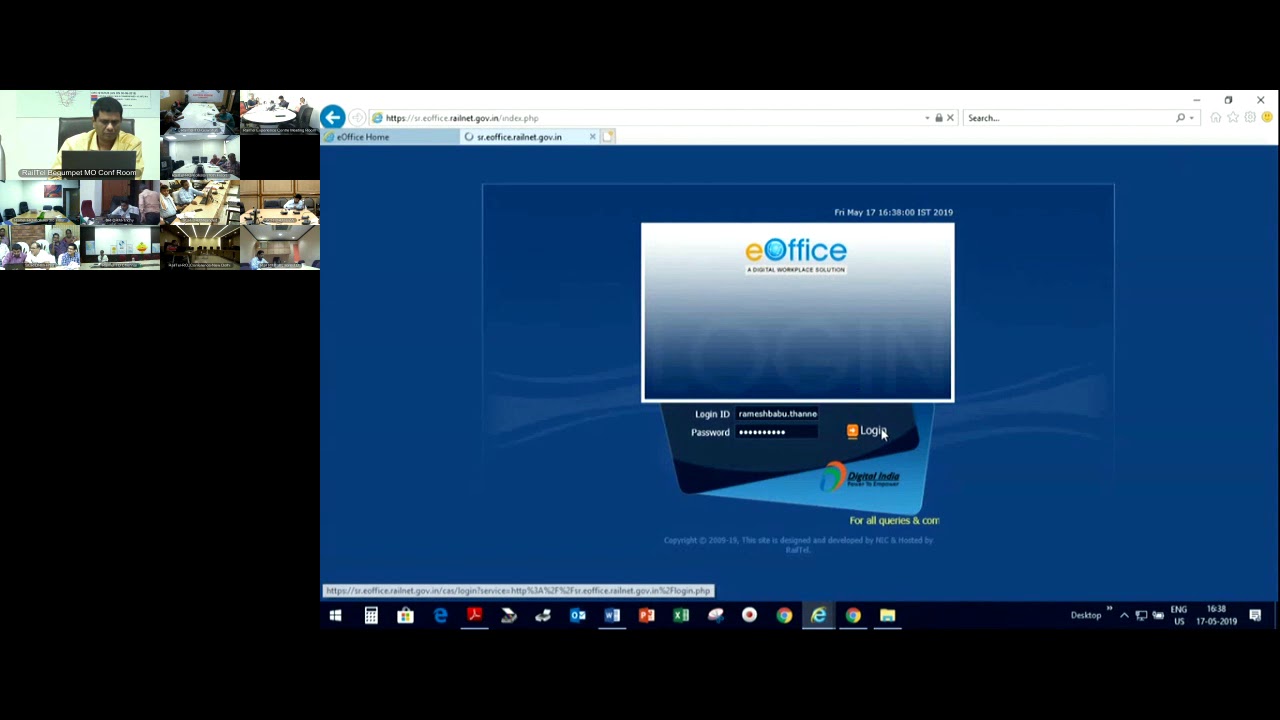Image resolution: width=1280 pixels, height=720 pixels.
Task: Click the browser Forward arrow button
Action: click(x=357, y=118)
